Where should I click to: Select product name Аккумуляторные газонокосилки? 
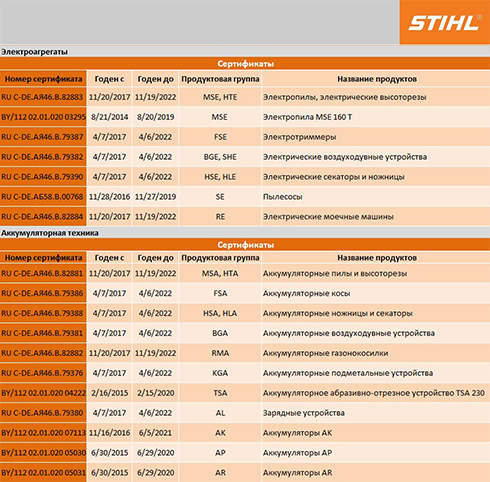(x=325, y=353)
